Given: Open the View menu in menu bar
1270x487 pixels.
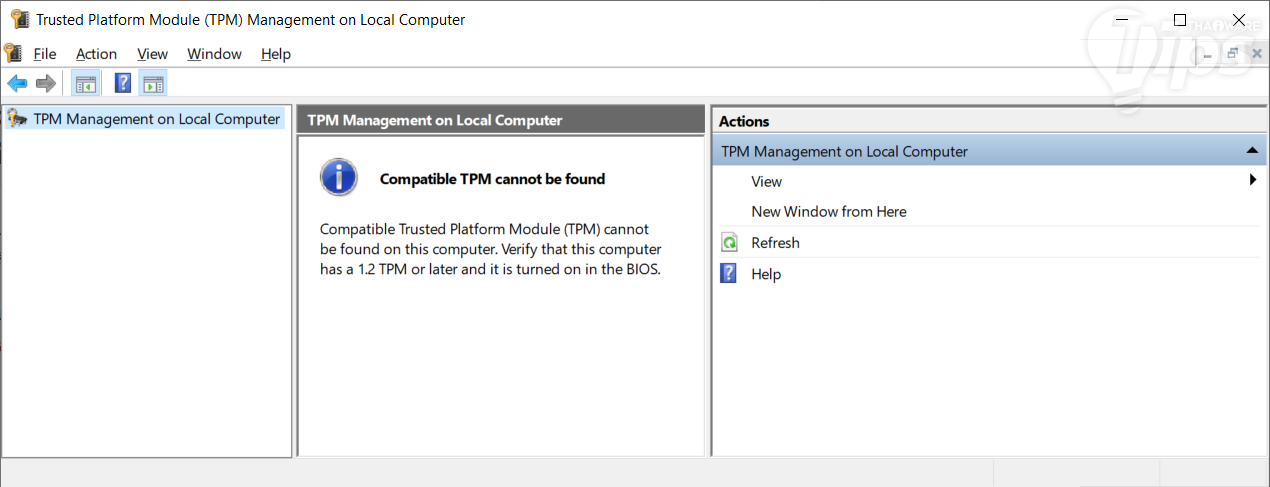Looking at the screenshot, I should point(152,54).
